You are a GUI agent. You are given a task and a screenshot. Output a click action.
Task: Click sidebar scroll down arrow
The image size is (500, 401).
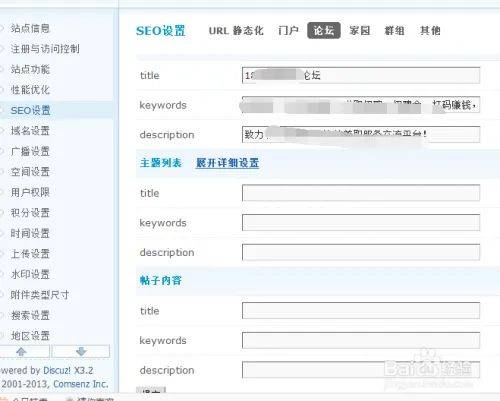click(x=81, y=352)
